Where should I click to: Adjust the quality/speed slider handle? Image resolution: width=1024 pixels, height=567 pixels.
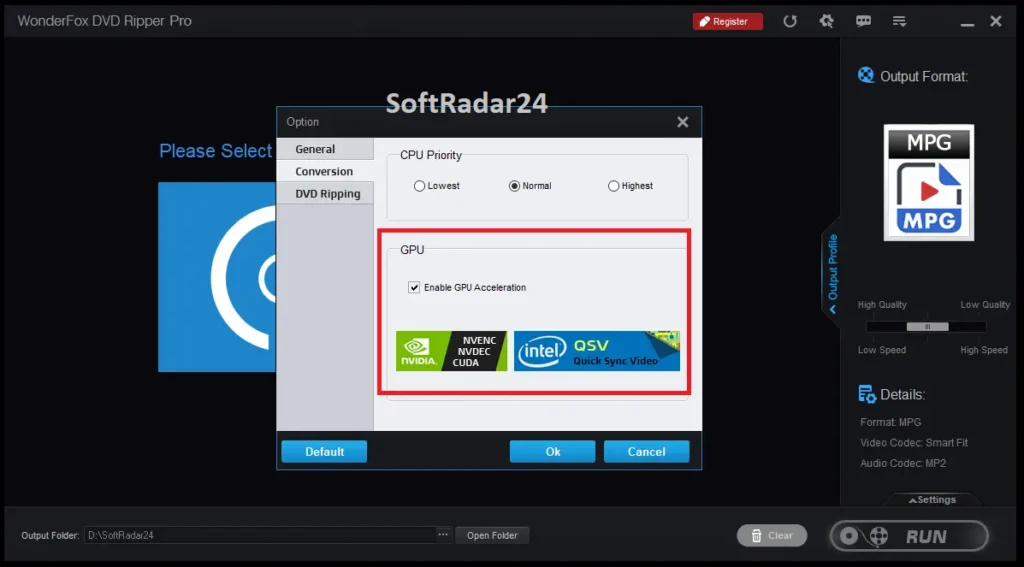[927, 327]
